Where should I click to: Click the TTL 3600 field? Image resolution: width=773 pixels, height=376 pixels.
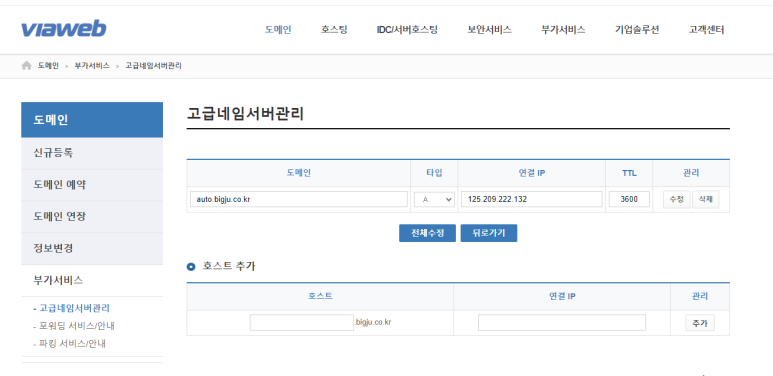tap(629, 200)
